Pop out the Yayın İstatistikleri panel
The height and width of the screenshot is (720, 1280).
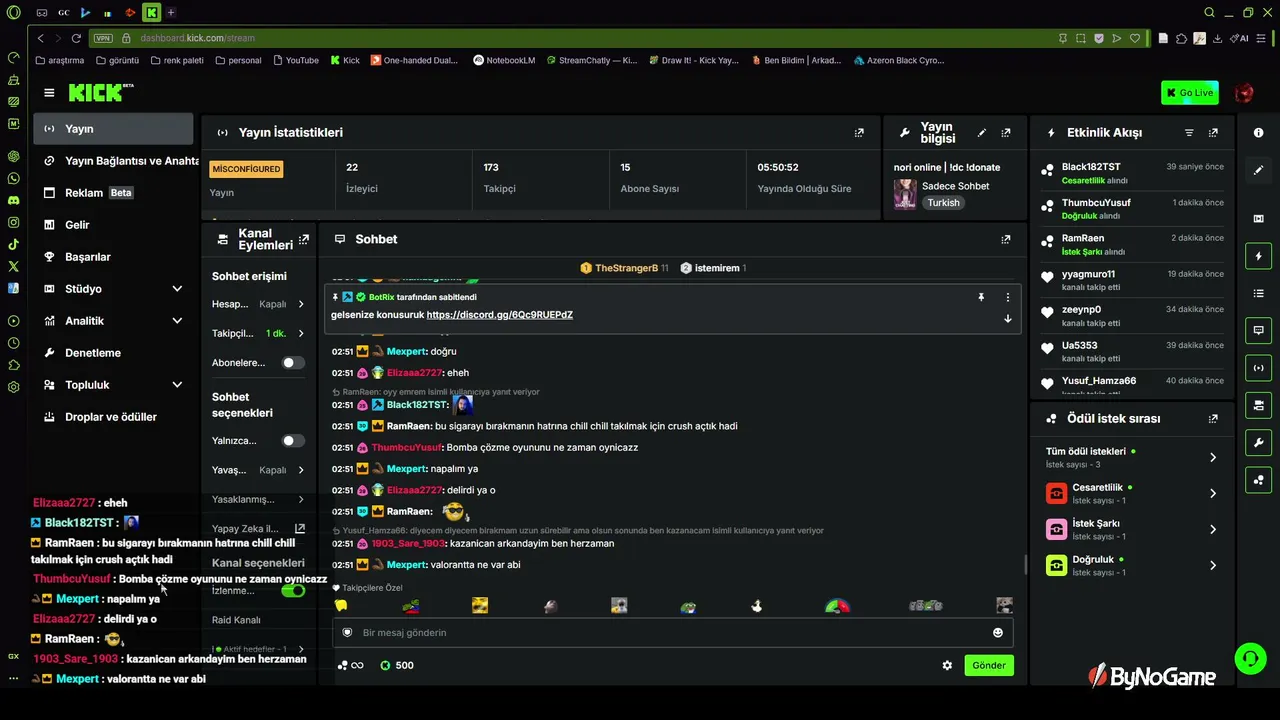pyautogui.click(x=859, y=133)
